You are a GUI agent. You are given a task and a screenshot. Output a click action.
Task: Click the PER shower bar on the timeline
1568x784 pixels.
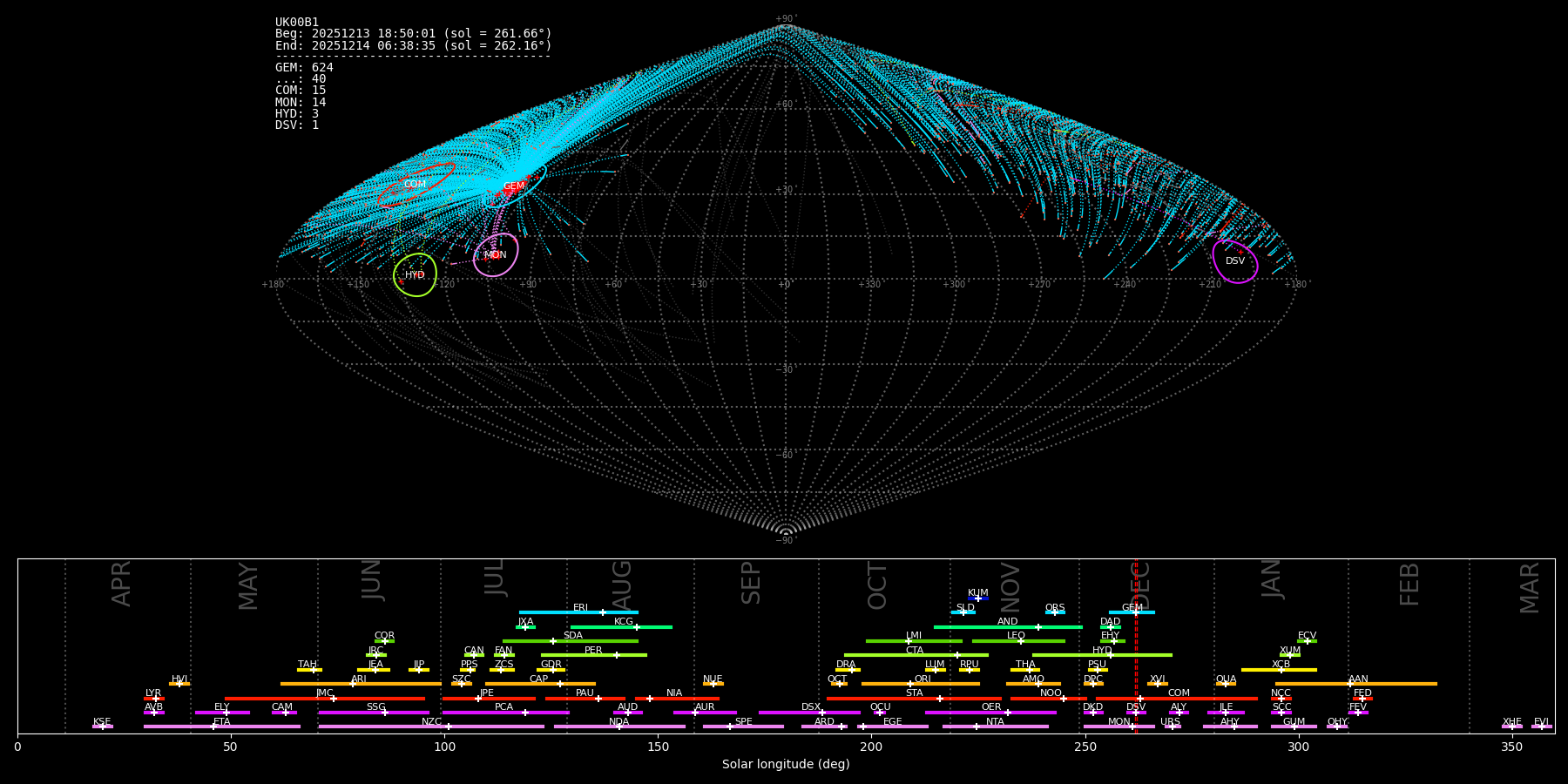pyautogui.click(x=594, y=655)
